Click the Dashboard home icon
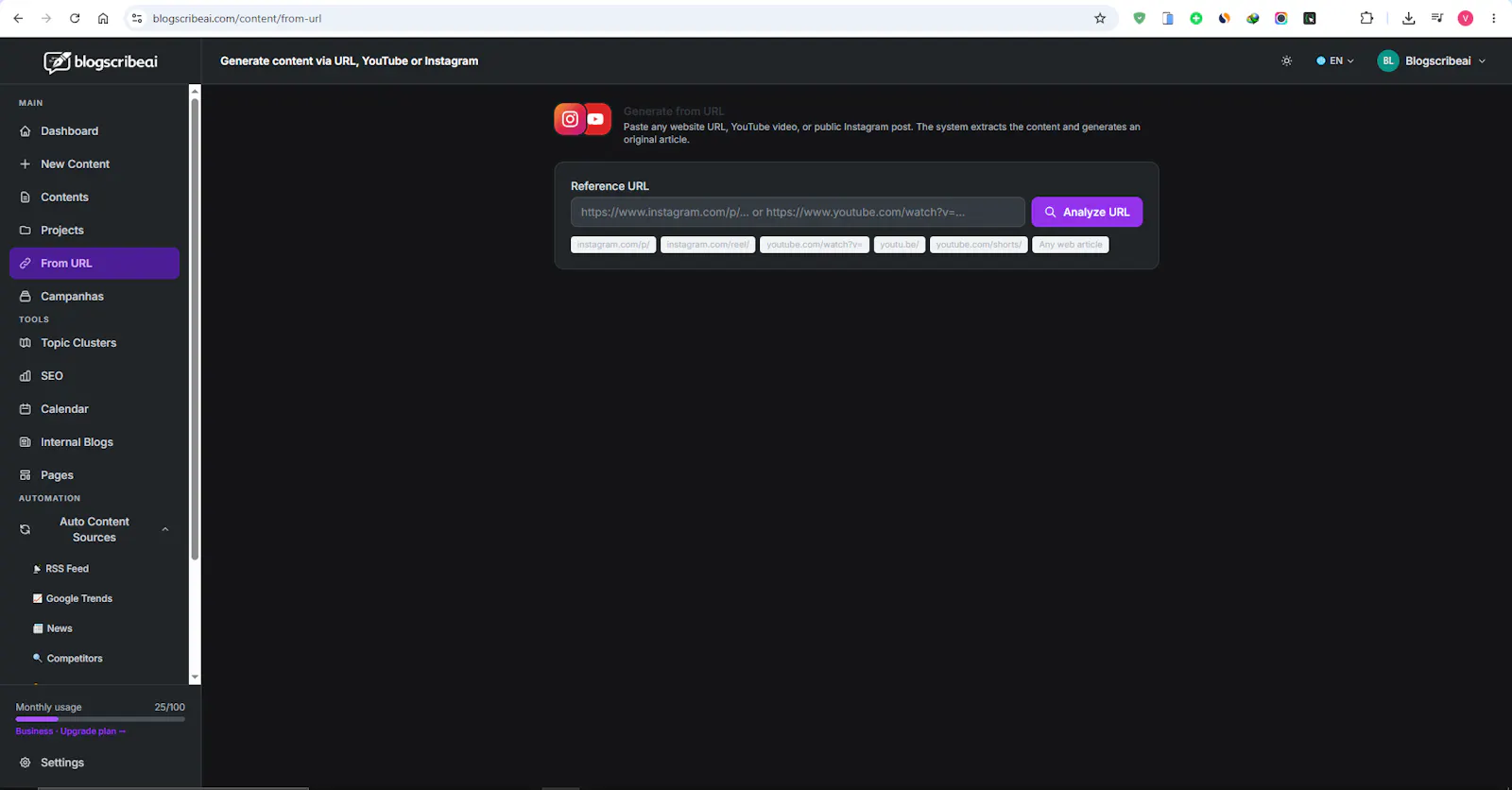 pyautogui.click(x=26, y=131)
